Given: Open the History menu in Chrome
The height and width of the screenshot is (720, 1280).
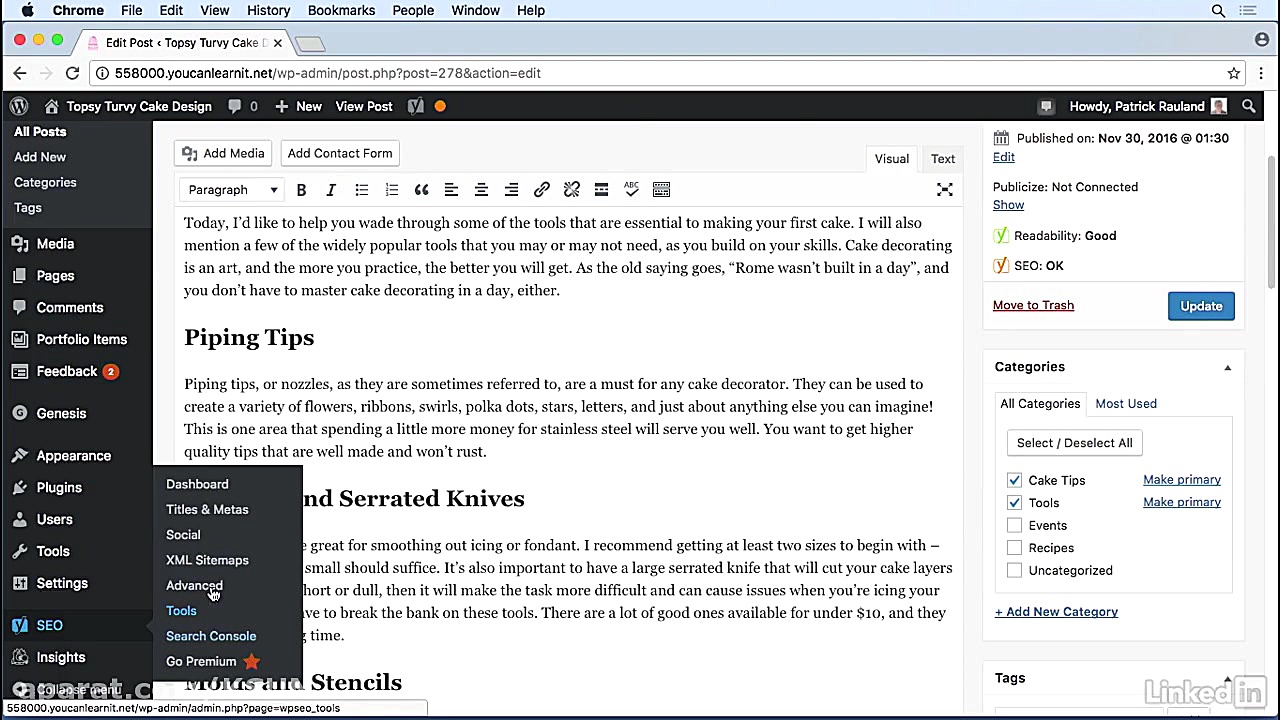Looking at the screenshot, I should (268, 10).
